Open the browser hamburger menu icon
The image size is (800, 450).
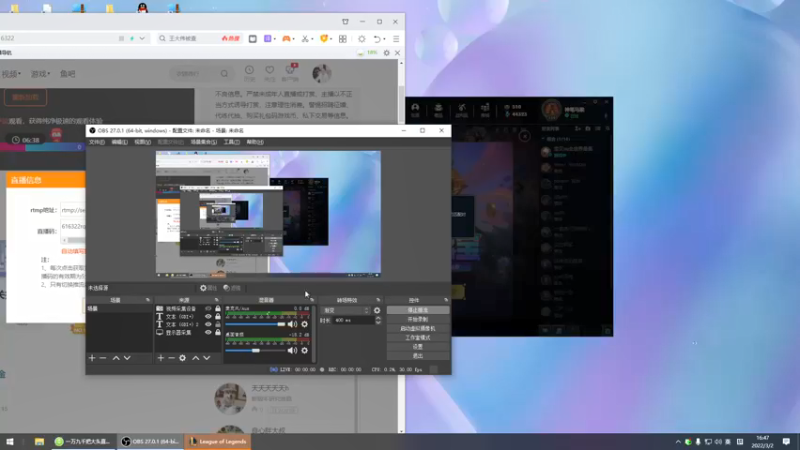[x=396, y=39]
